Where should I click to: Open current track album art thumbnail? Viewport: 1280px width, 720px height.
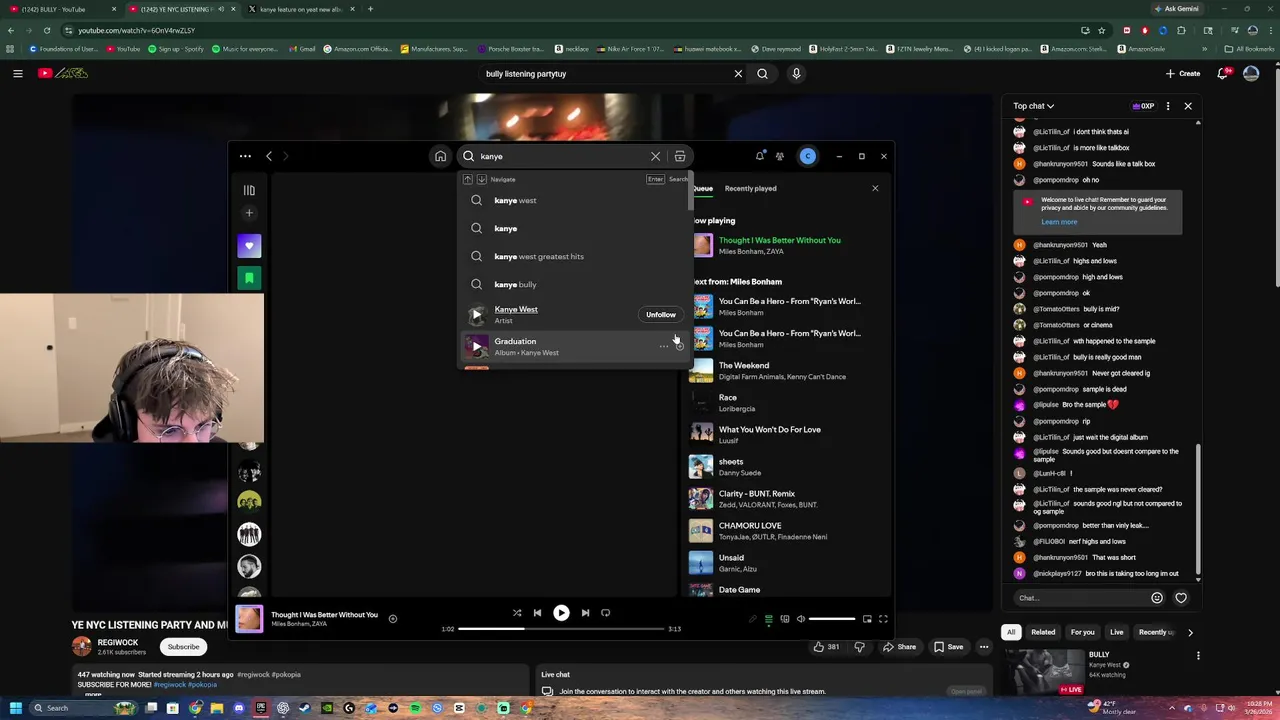(x=249, y=619)
